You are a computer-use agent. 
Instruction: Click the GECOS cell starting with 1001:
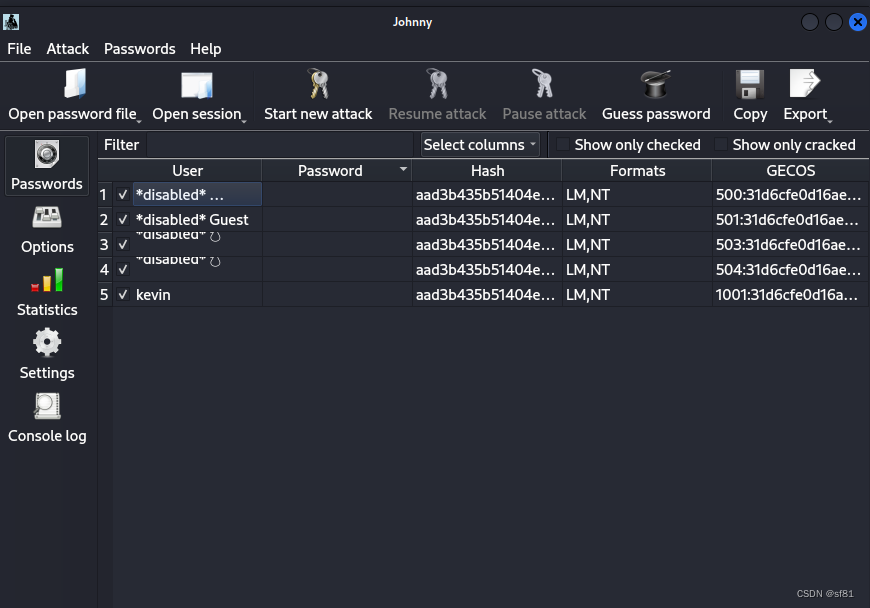click(x=790, y=295)
